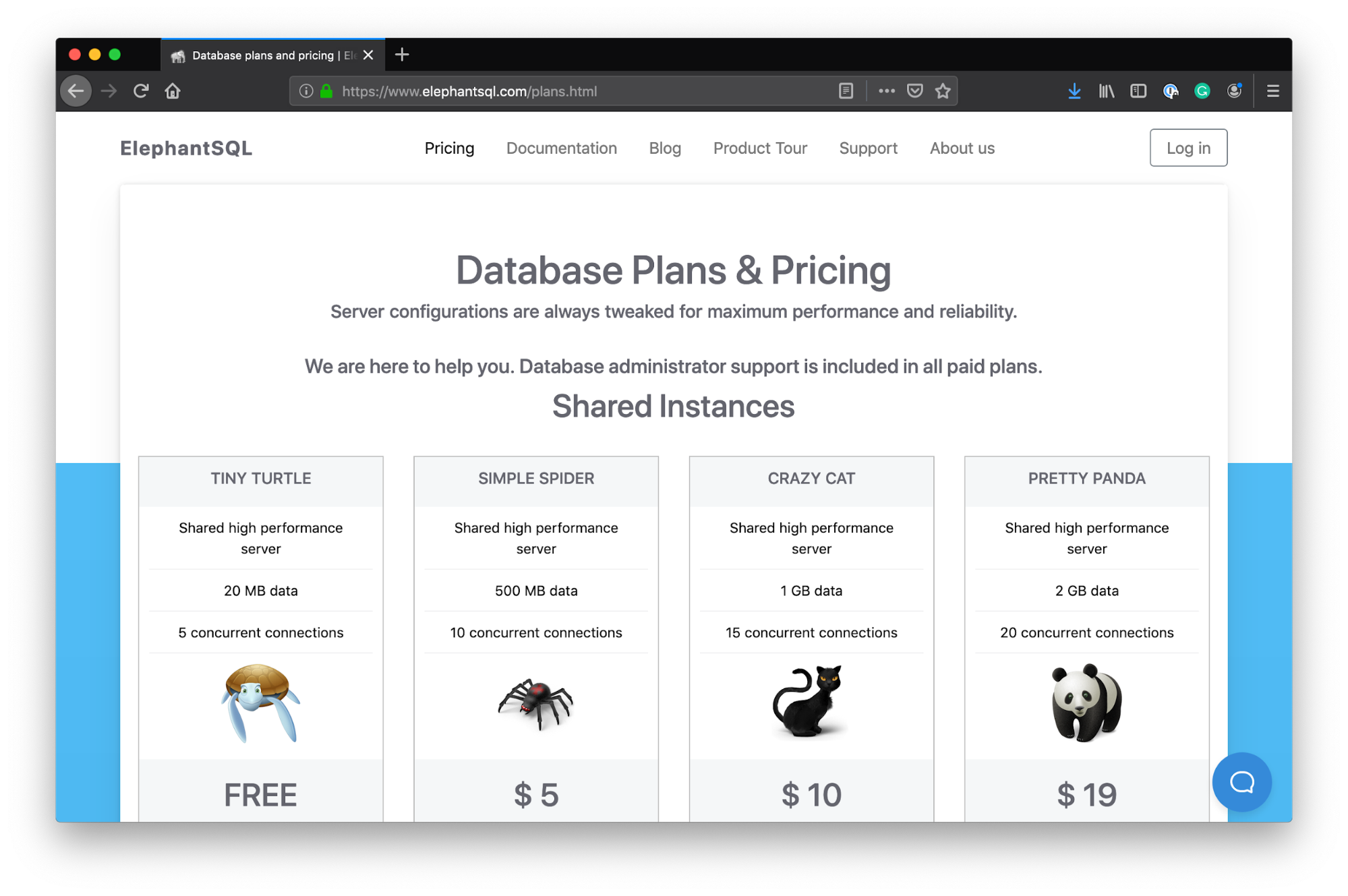Open the downloads arrow icon
Image resolution: width=1348 pixels, height=896 pixels.
pos(1074,91)
